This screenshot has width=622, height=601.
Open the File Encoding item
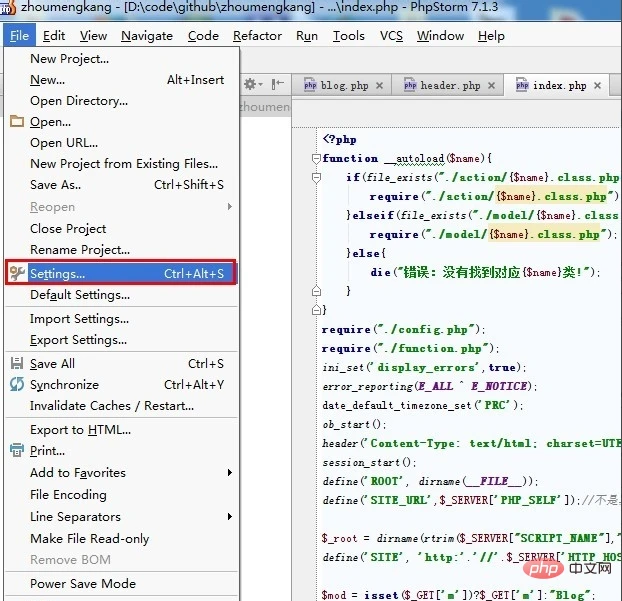click(121, 494)
